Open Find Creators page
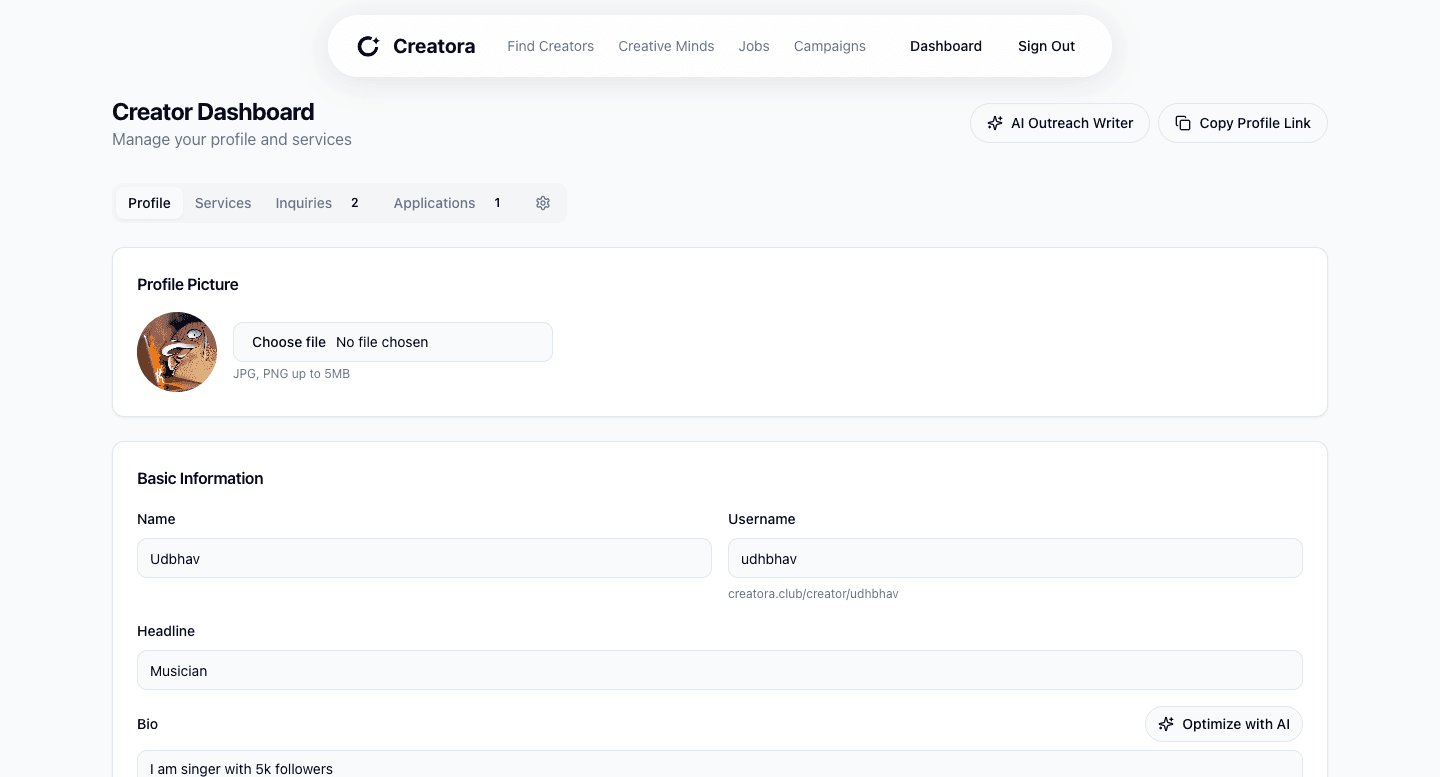 pos(550,46)
